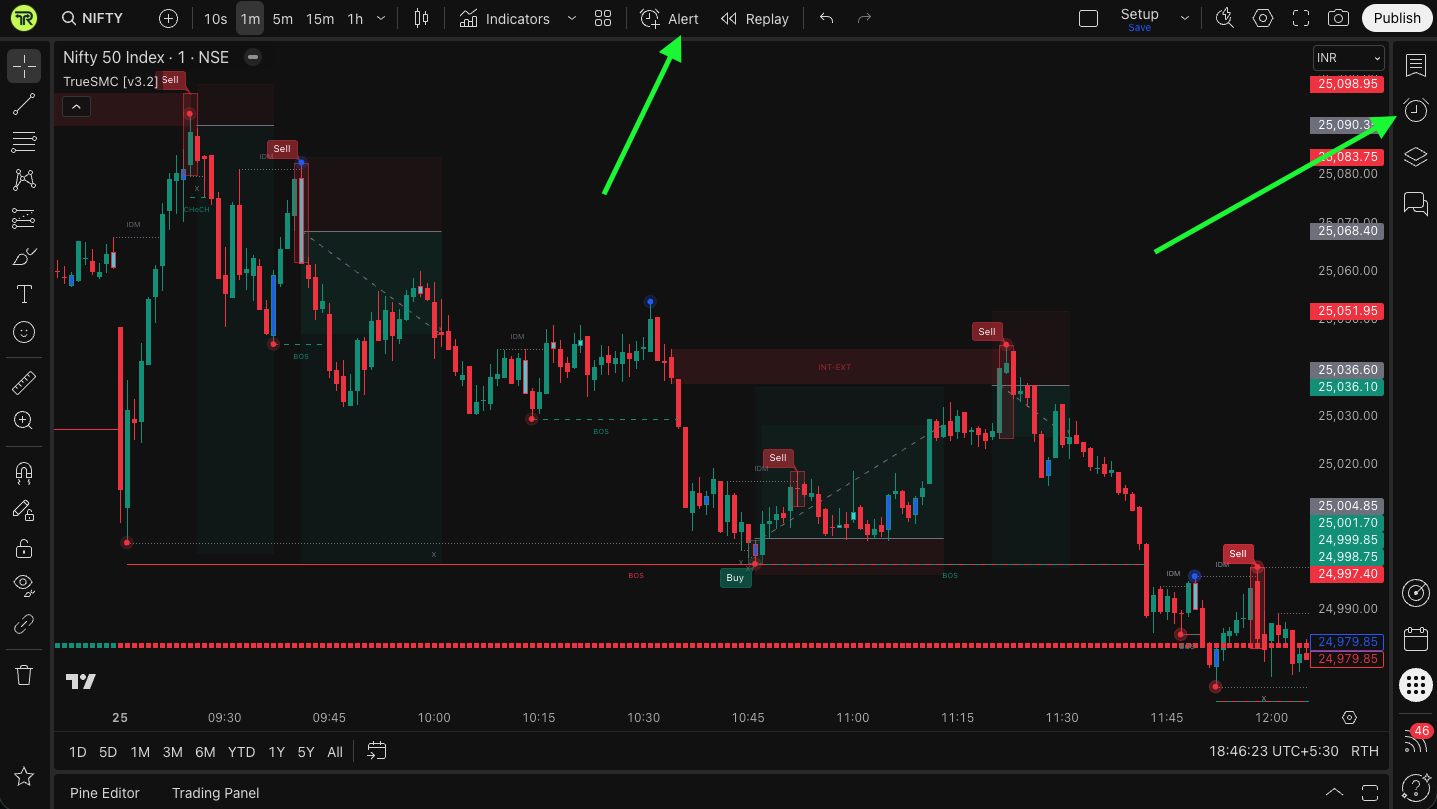This screenshot has width=1437, height=809.
Task: Collapse the TrueSMC indicator legend
Action: click(76, 106)
